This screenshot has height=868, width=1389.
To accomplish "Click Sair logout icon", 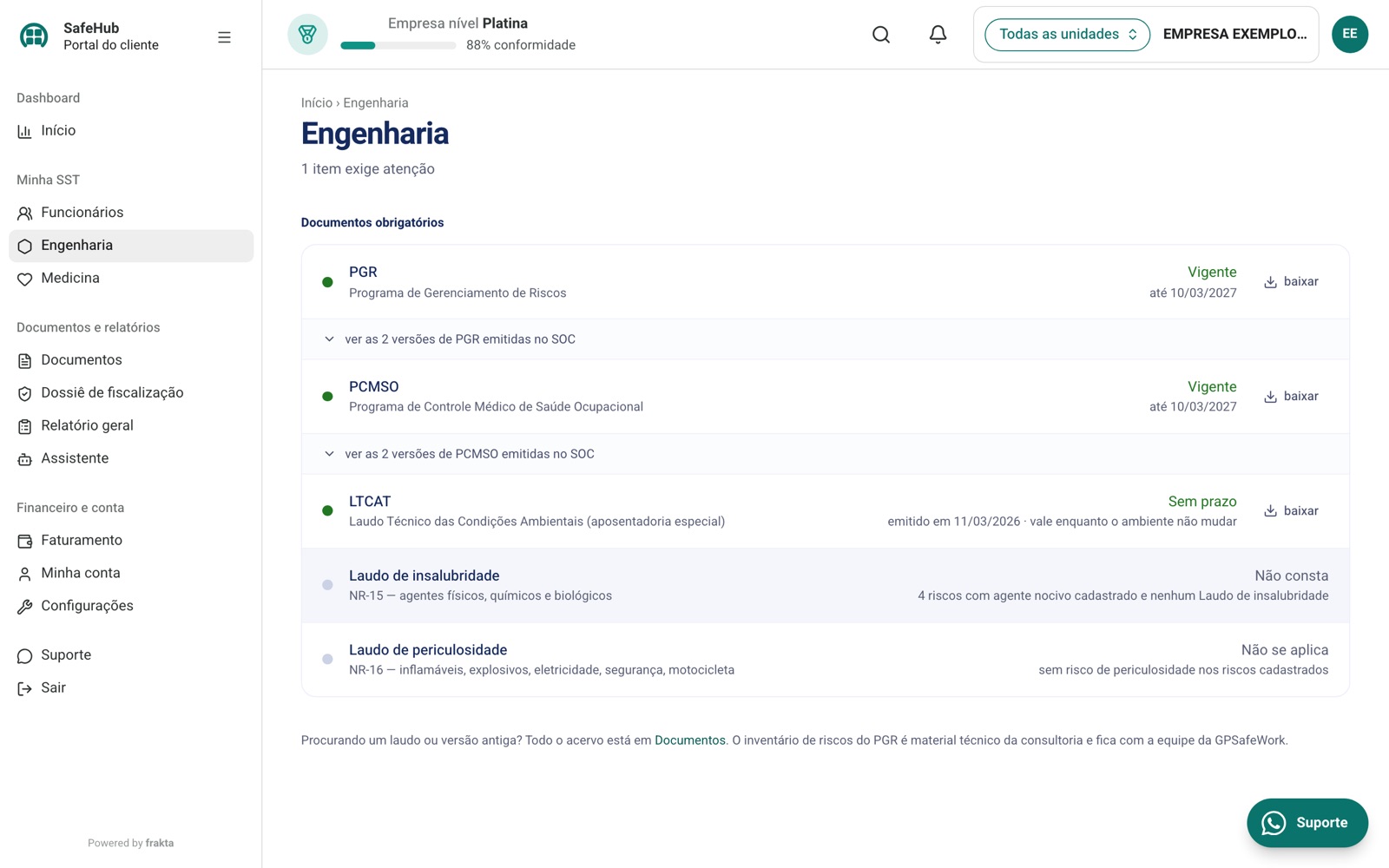I will (x=24, y=688).
